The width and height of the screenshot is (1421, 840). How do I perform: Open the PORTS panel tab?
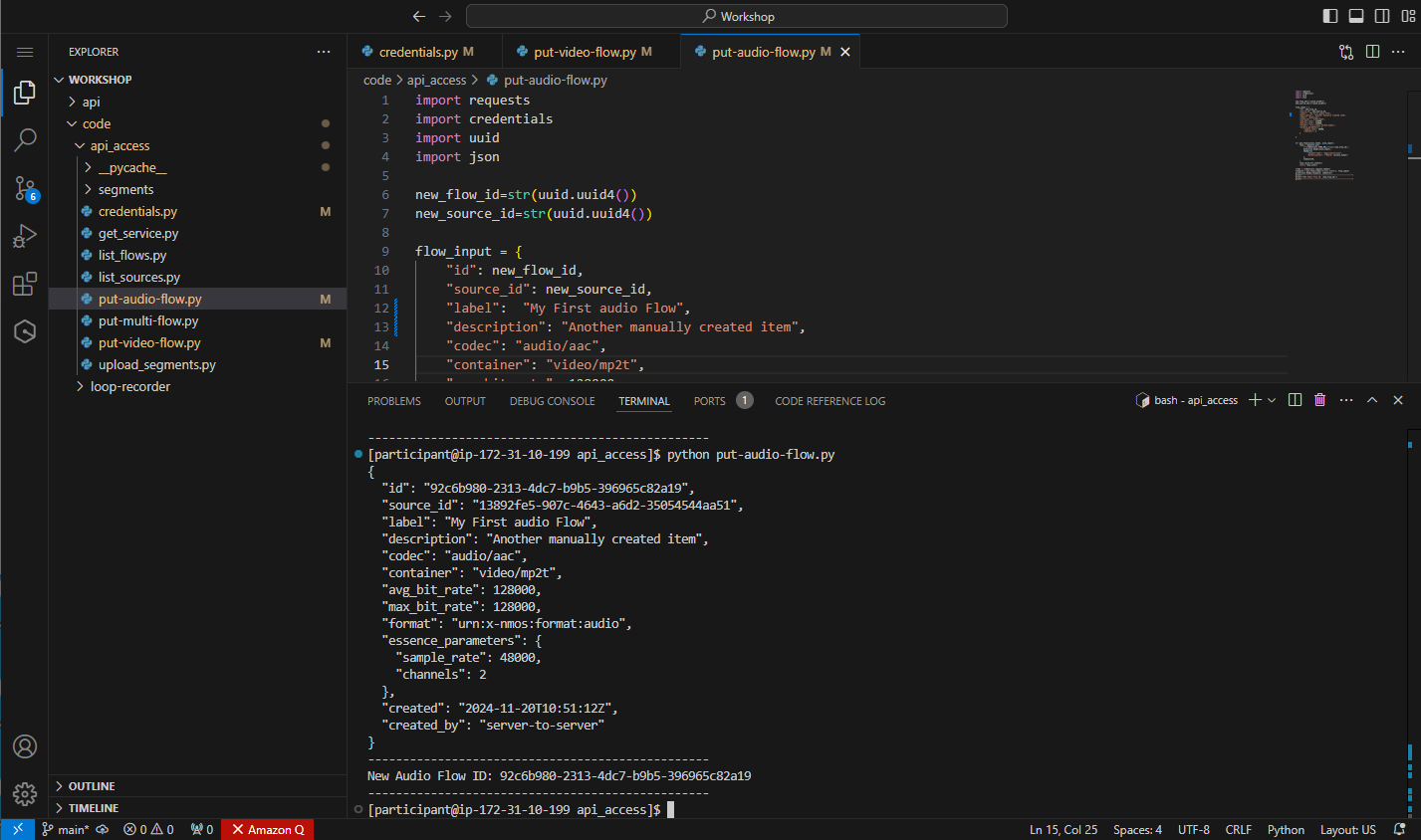click(723, 401)
